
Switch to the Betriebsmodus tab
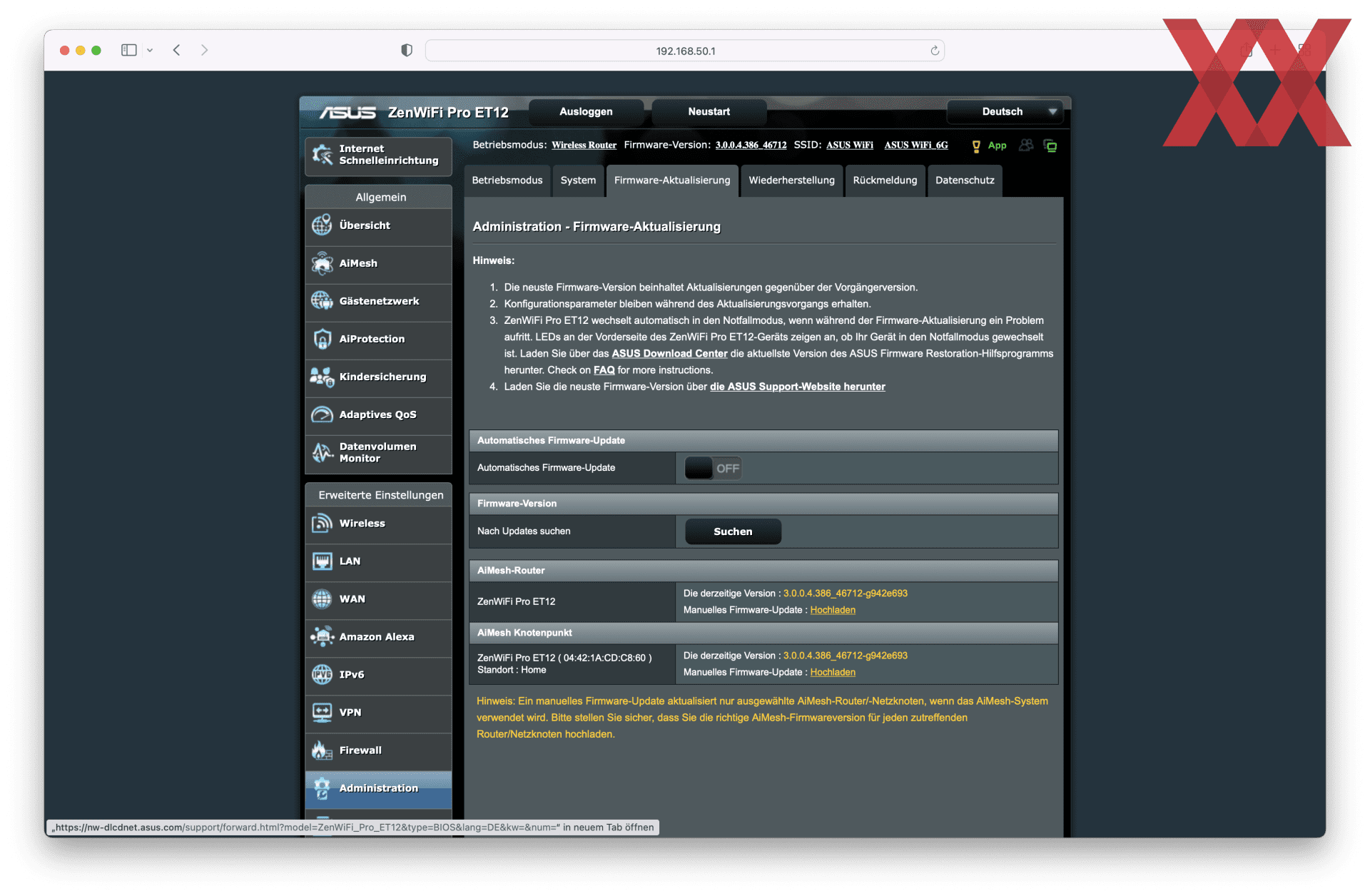[507, 180]
